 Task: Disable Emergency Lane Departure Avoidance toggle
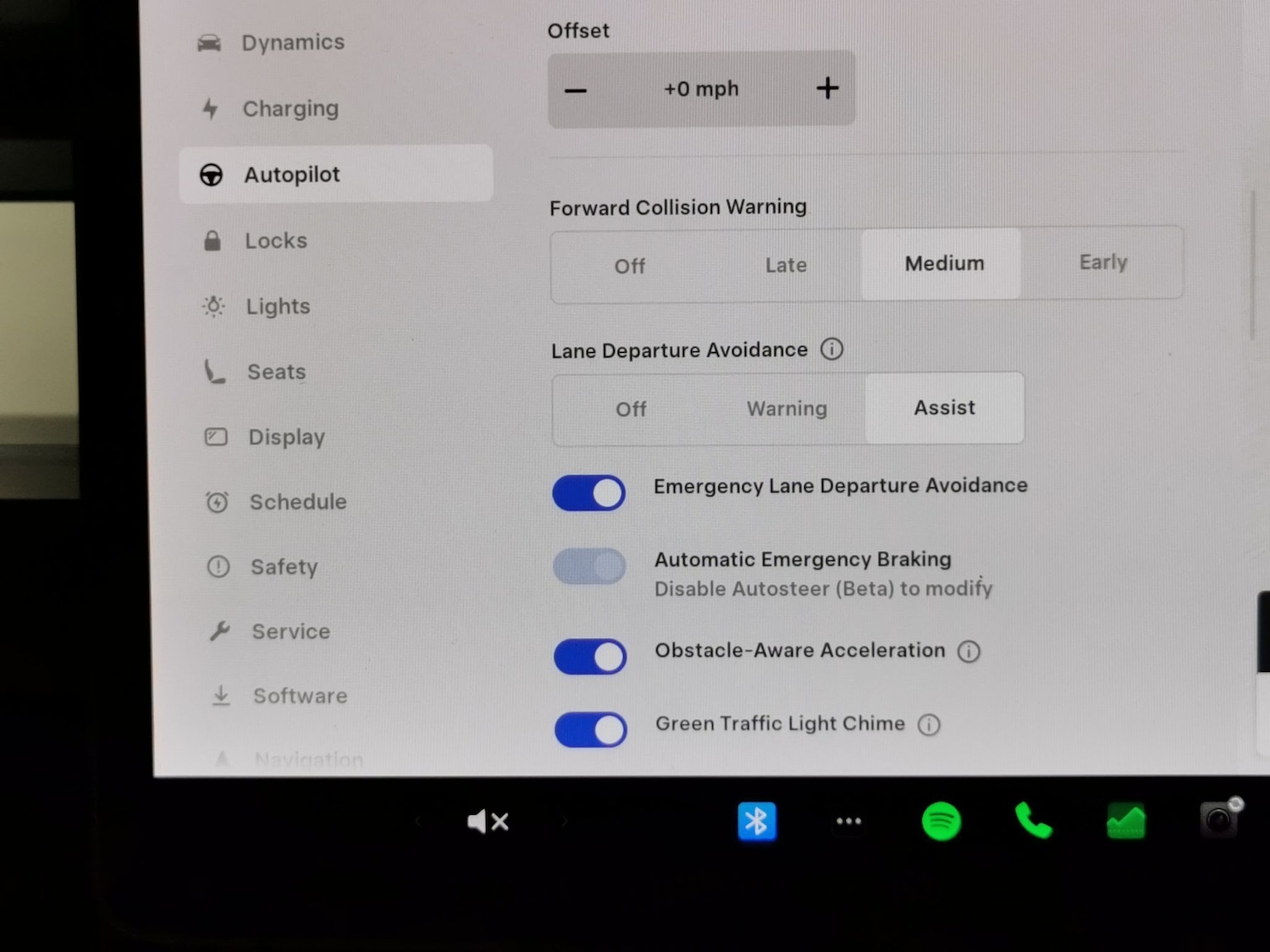589,493
